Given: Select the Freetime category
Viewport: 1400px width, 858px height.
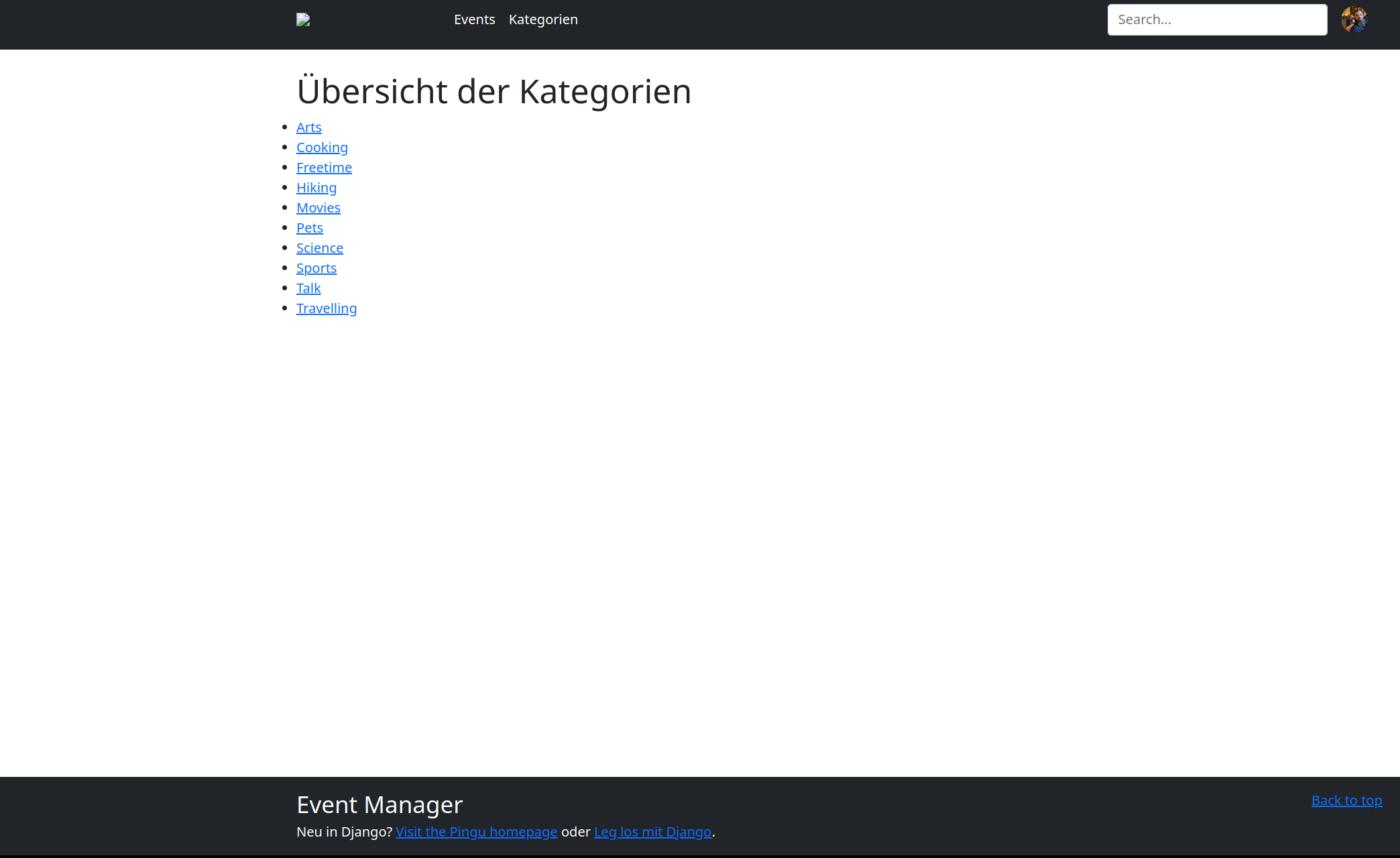Looking at the screenshot, I should [x=324, y=168].
